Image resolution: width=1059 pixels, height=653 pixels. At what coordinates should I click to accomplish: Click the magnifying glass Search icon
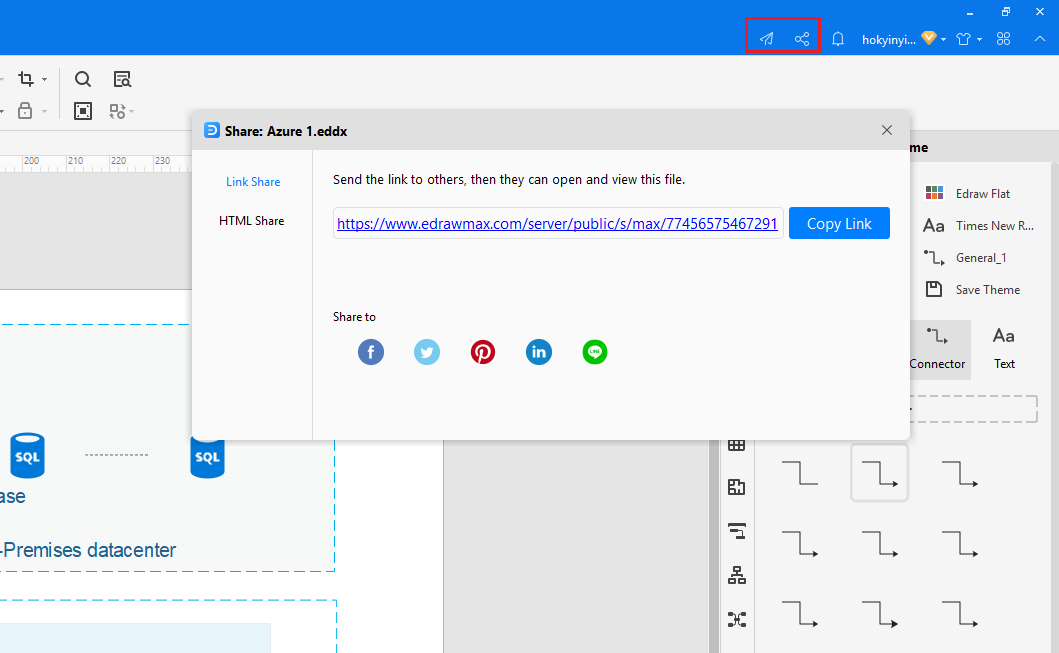[x=82, y=79]
